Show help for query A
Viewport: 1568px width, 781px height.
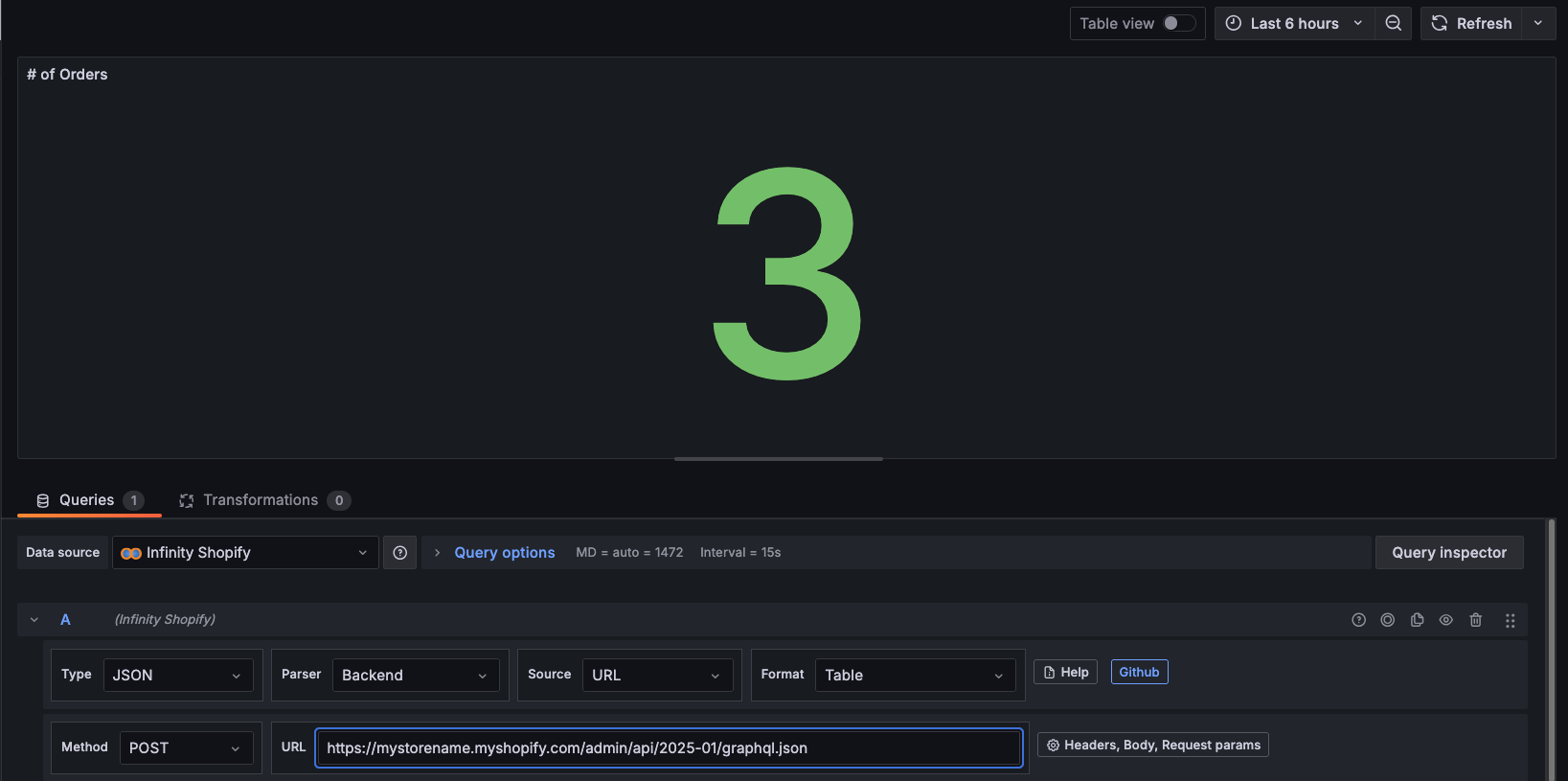(x=1358, y=620)
